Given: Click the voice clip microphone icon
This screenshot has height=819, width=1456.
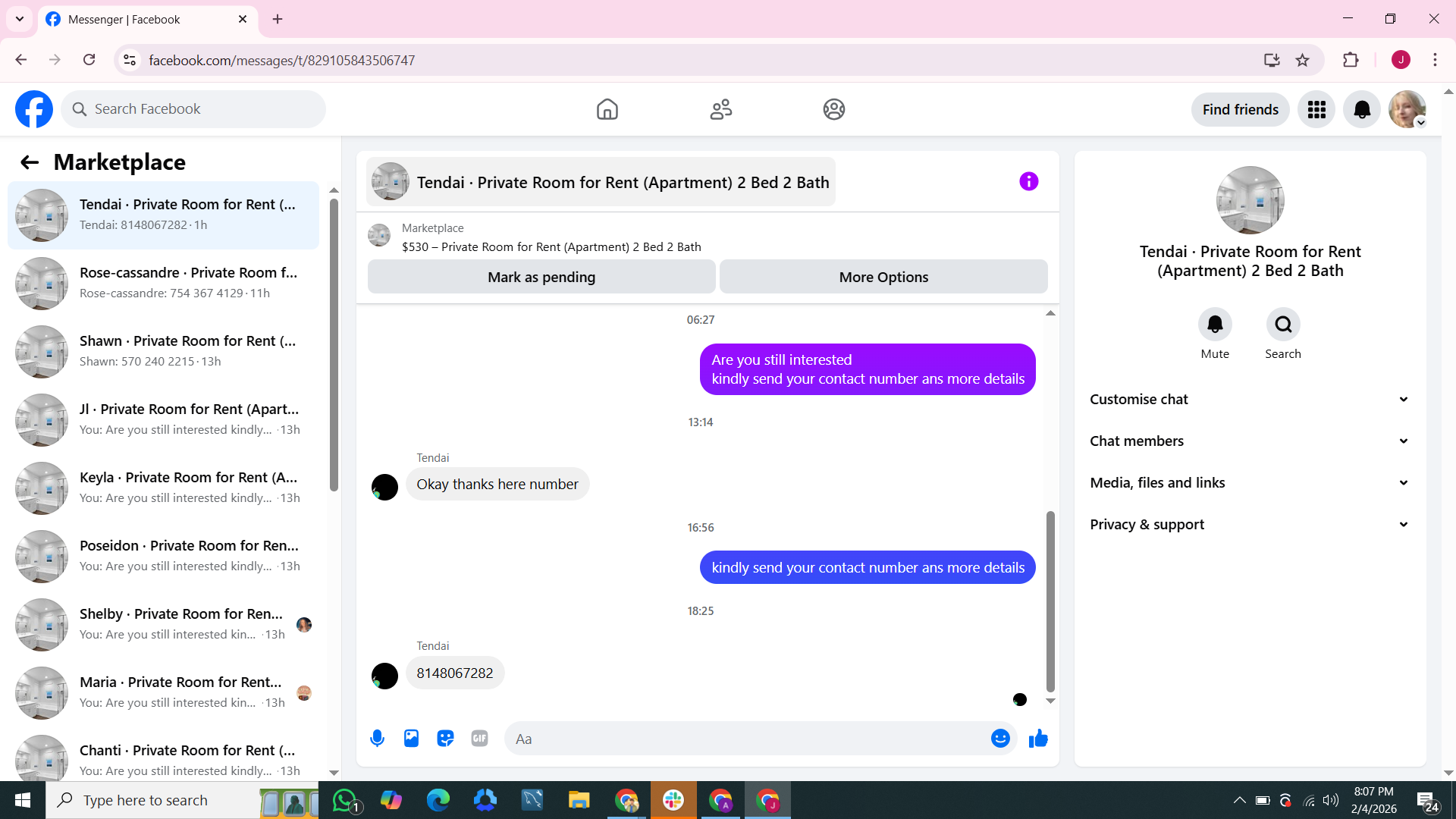Looking at the screenshot, I should click(x=377, y=739).
